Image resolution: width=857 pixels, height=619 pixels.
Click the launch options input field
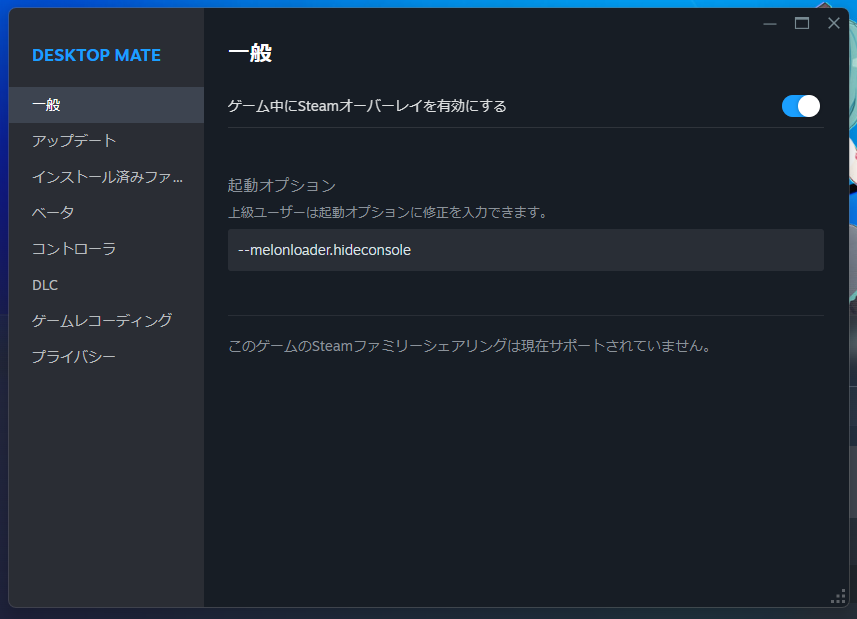[525, 250]
